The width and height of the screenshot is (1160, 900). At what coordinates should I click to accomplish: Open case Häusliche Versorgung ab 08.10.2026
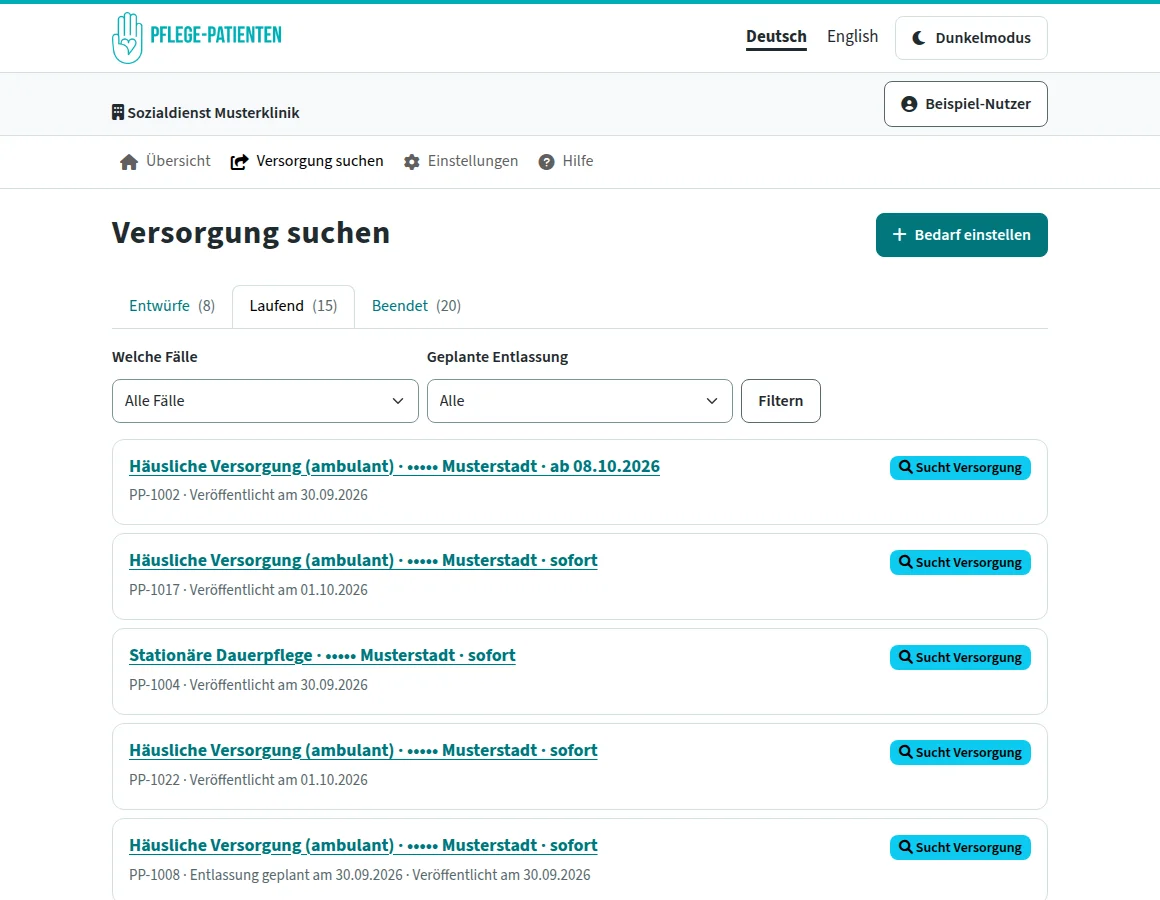(394, 467)
